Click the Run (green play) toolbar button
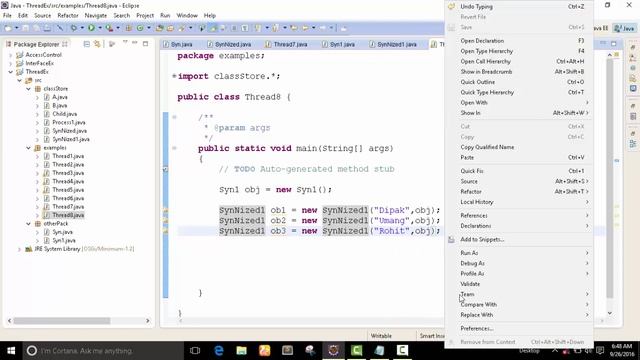 (91, 28)
